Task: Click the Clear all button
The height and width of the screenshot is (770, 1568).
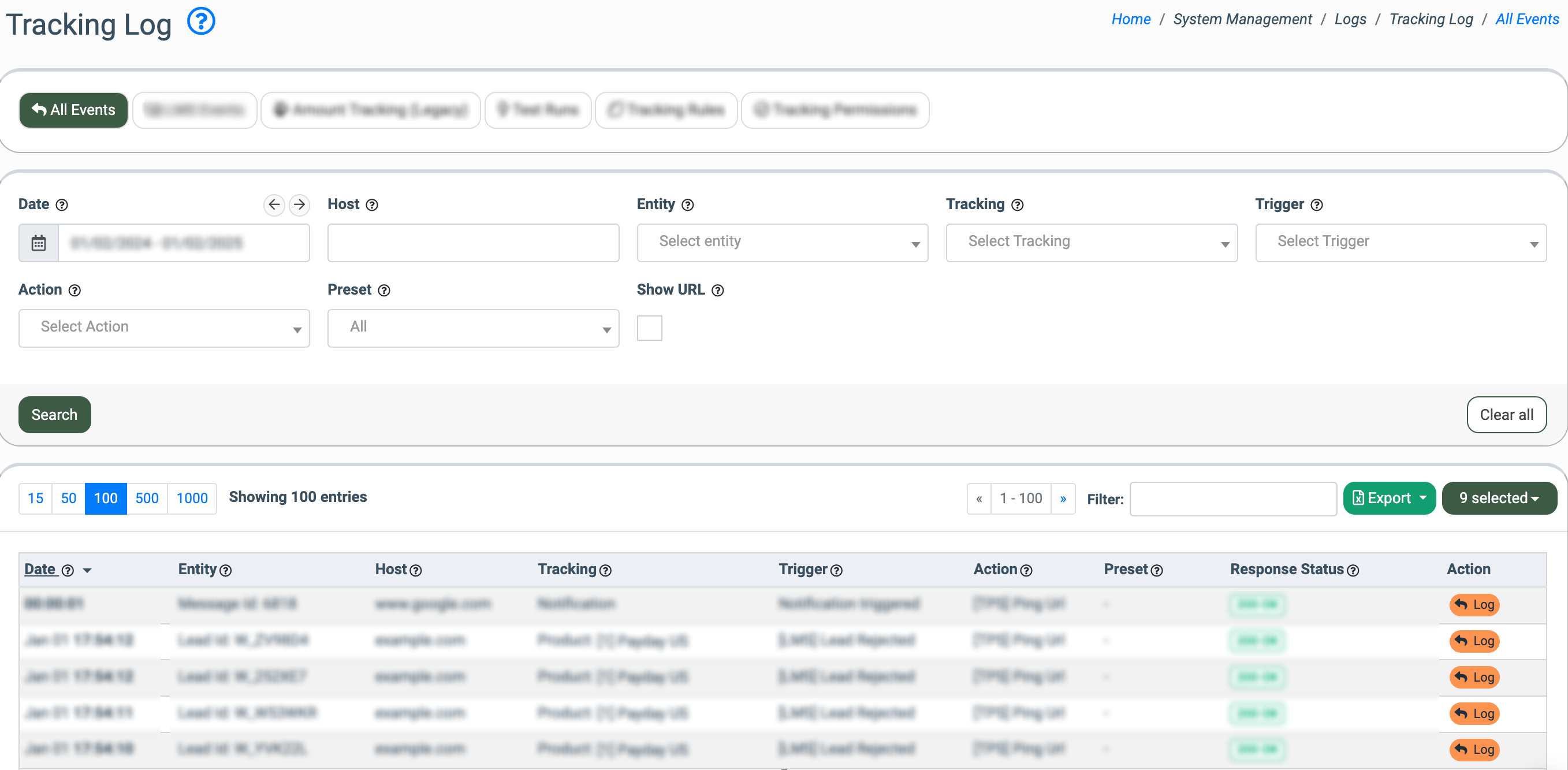Action: [x=1506, y=415]
